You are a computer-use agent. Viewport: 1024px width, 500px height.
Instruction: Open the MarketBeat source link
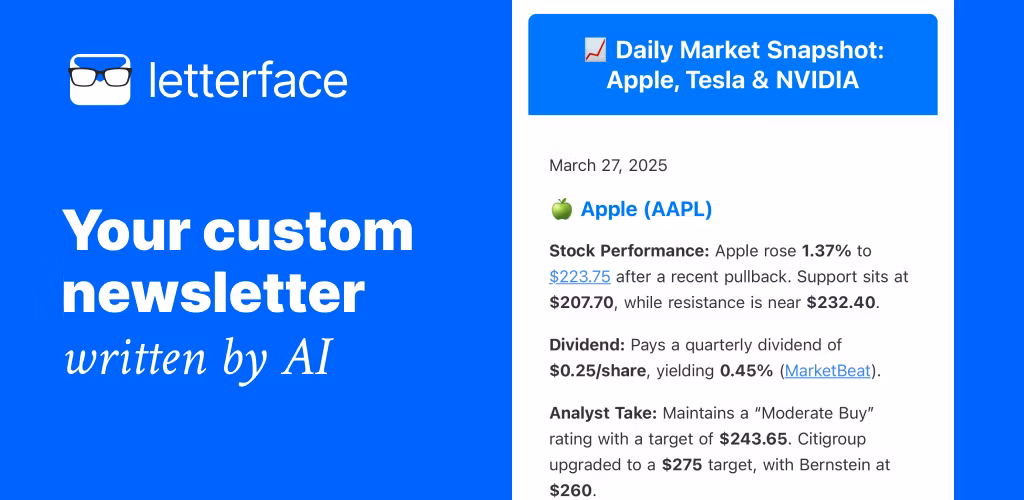827,370
